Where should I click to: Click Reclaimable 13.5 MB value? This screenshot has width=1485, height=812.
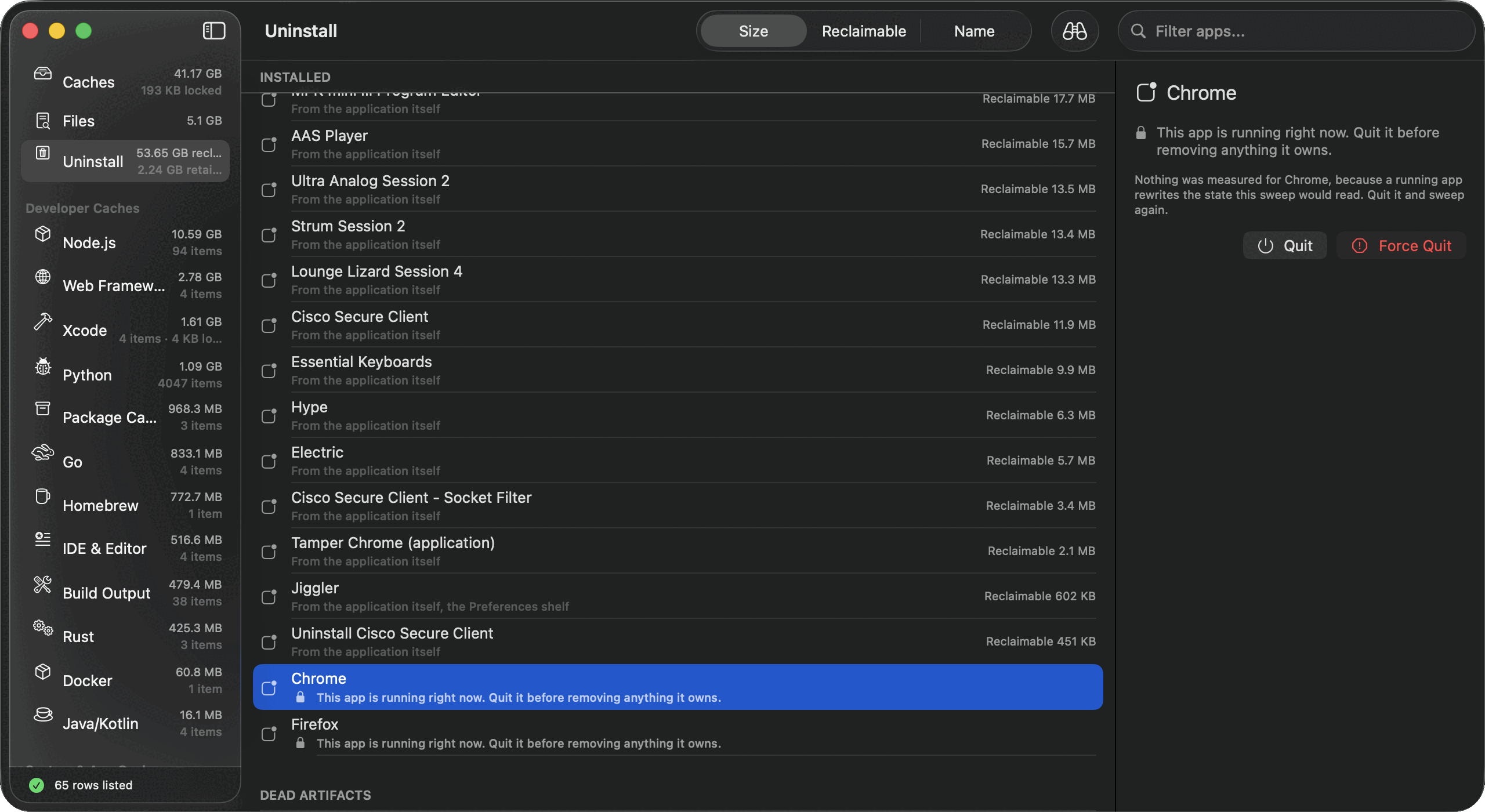(x=1038, y=189)
